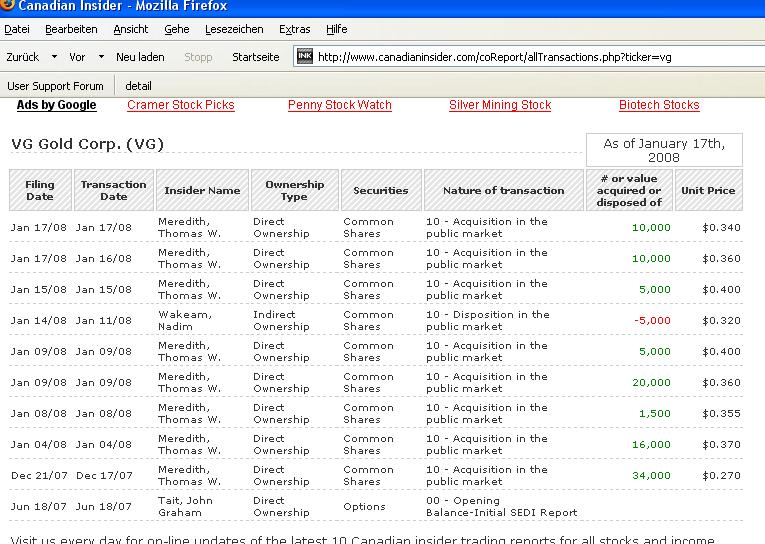Image resolution: width=765 pixels, height=544 pixels.
Task: Click the 1,500 acquired value
Action: (655, 413)
